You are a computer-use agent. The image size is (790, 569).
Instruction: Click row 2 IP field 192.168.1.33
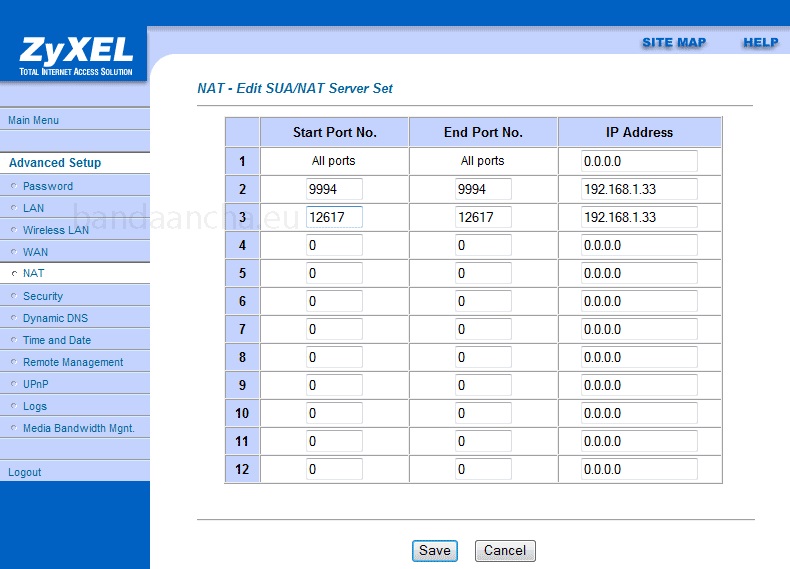(x=639, y=189)
